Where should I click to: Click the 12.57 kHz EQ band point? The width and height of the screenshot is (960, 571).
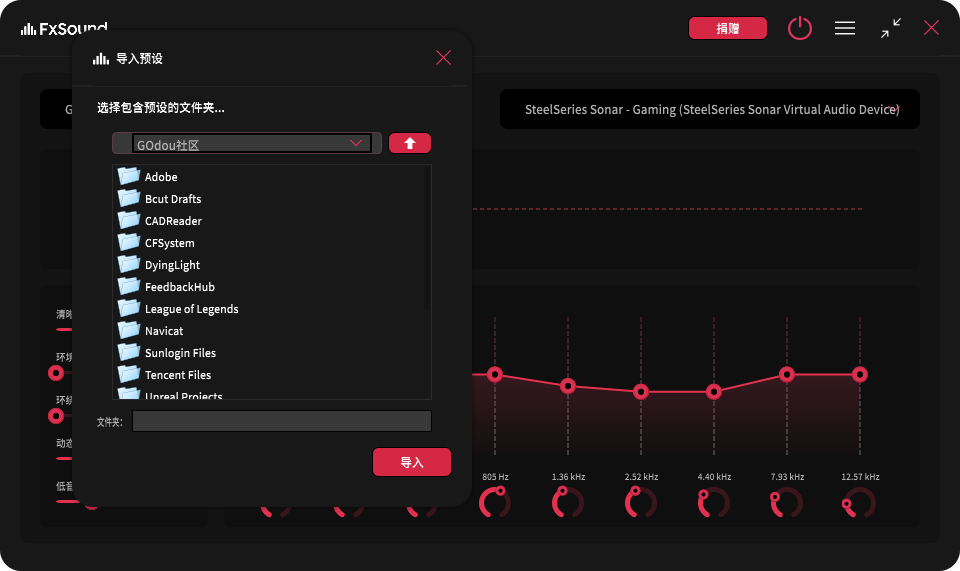860,374
